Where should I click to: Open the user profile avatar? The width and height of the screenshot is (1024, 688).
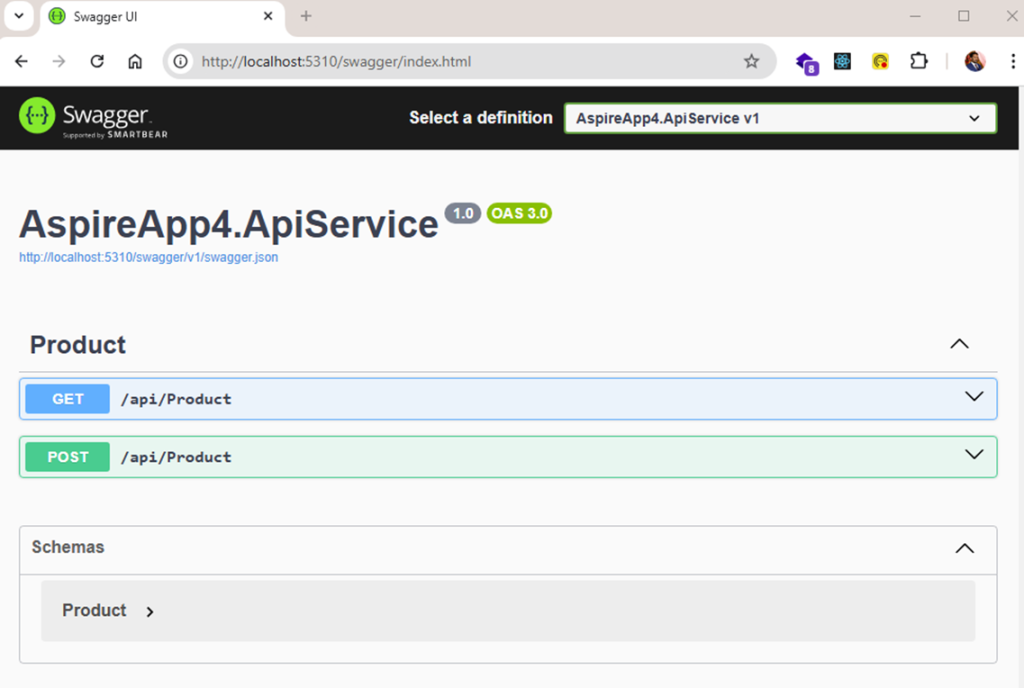tap(974, 61)
